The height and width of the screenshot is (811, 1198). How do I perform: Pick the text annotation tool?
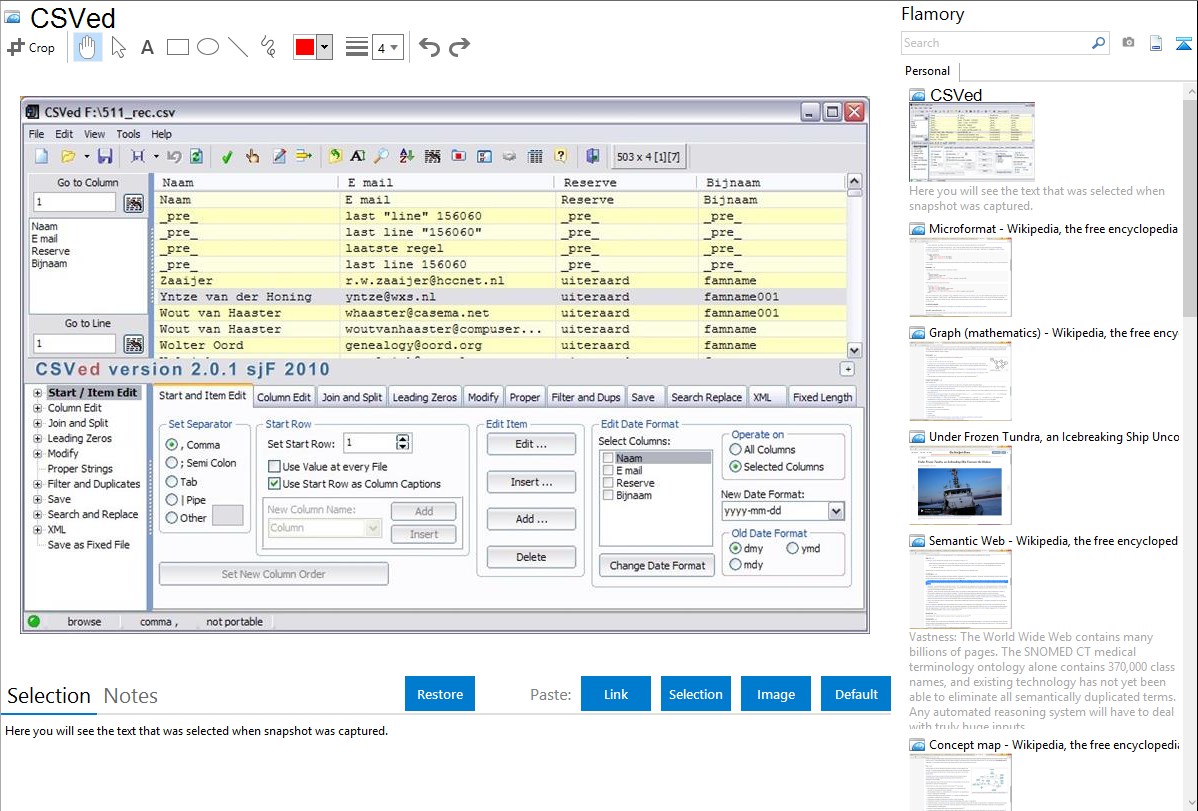tap(147, 47)
